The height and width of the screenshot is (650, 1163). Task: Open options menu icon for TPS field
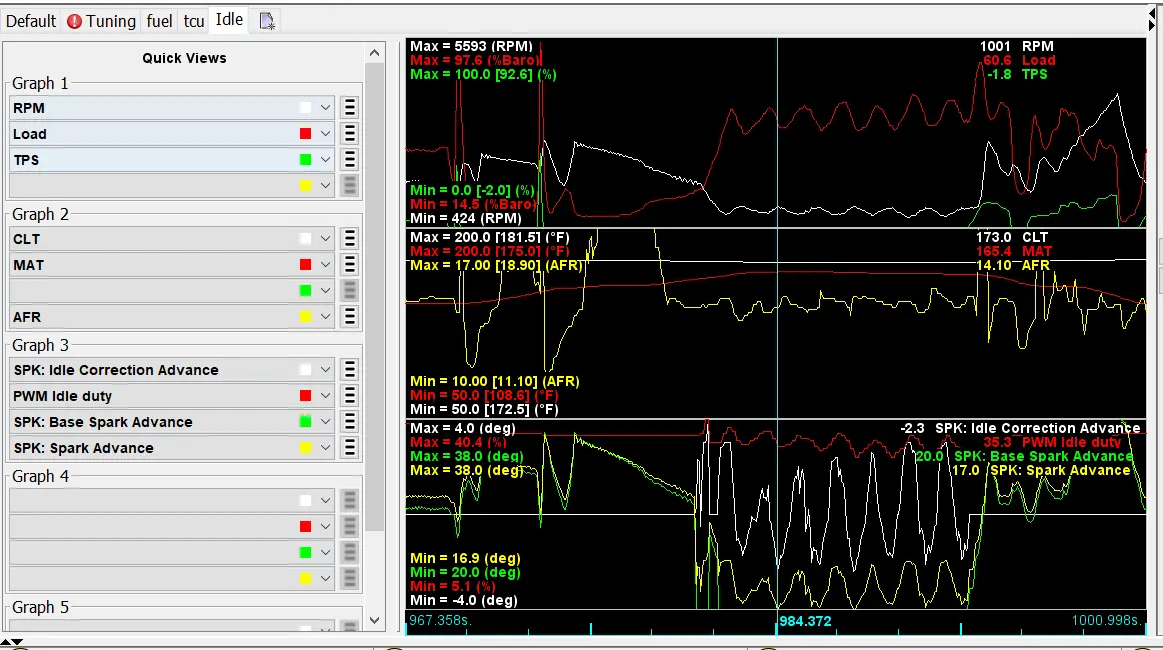click(349, 160)
